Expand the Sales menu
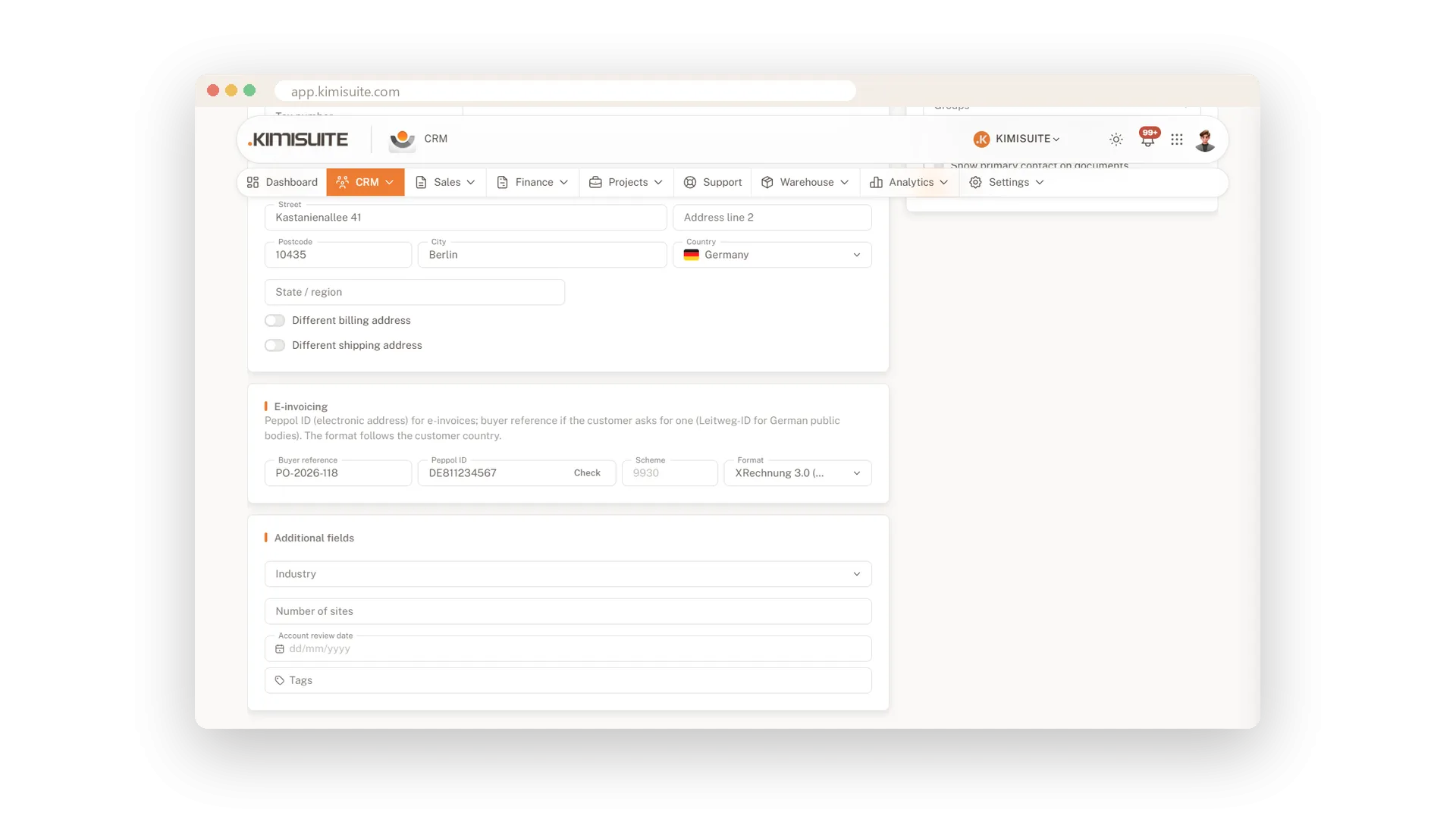This screenshot has width=1456, height=819. [x=446, y=183]
